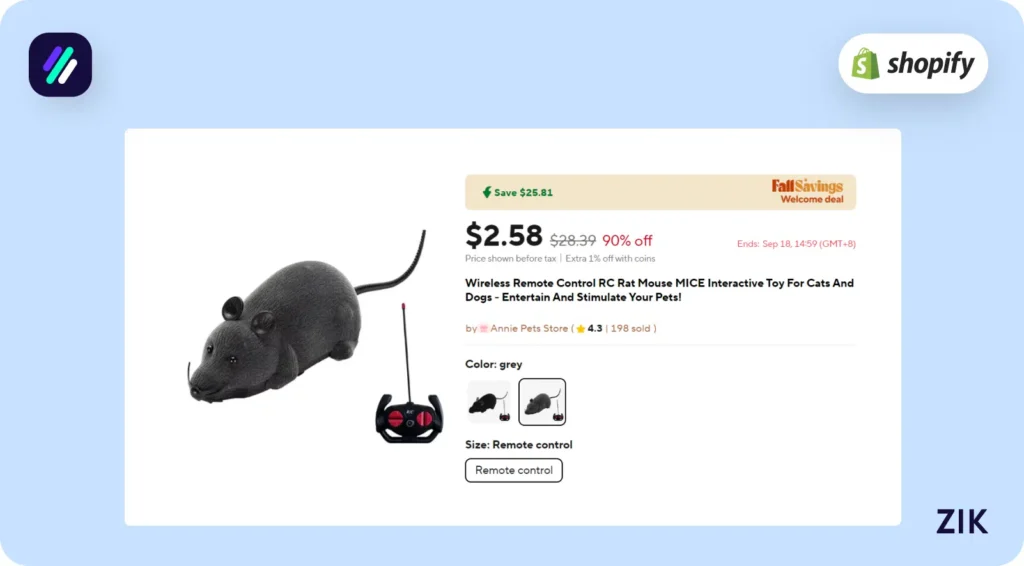Select the grey mouse color swatch
This screenshot has width=1024, height=566.
(x=542, y=402)
